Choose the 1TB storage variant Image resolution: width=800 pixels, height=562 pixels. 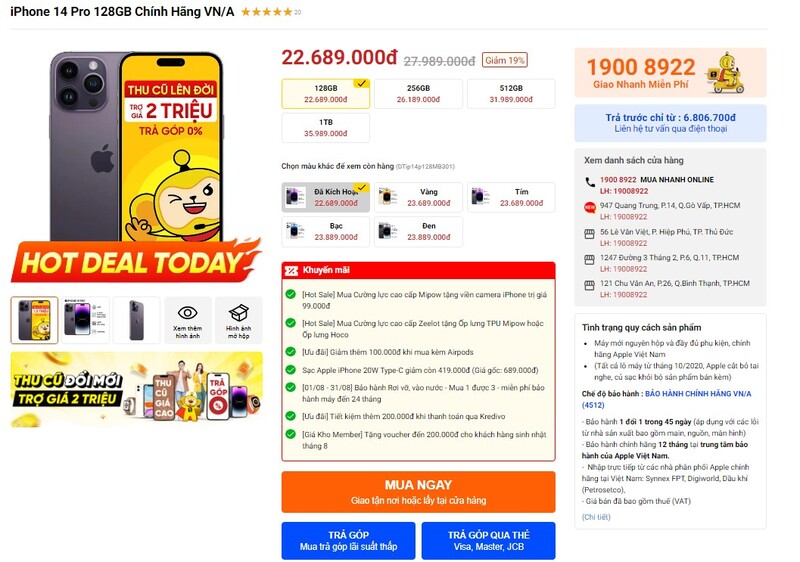tap(326, 128)
